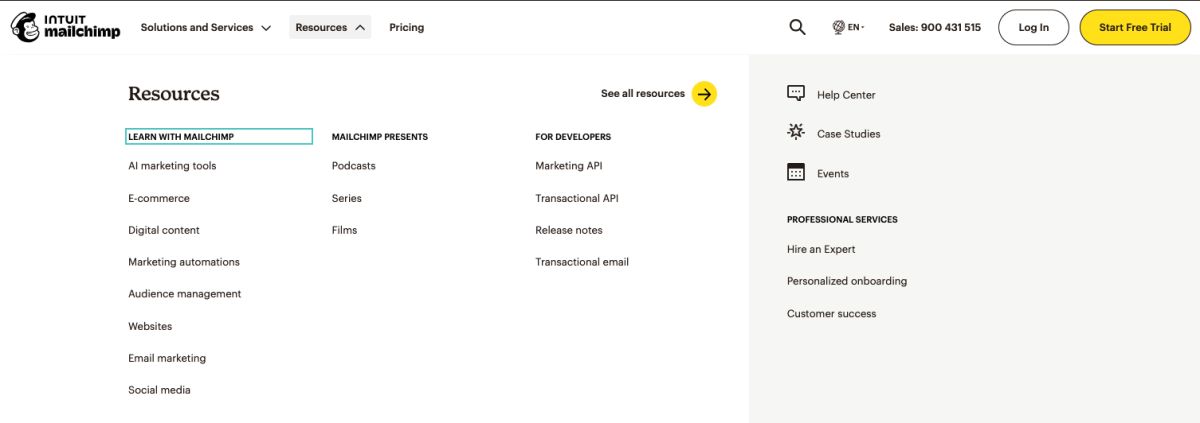The image size is (1200, 423).
Task: Choose Hire an Expert link
Action: (x=821, y=250)
